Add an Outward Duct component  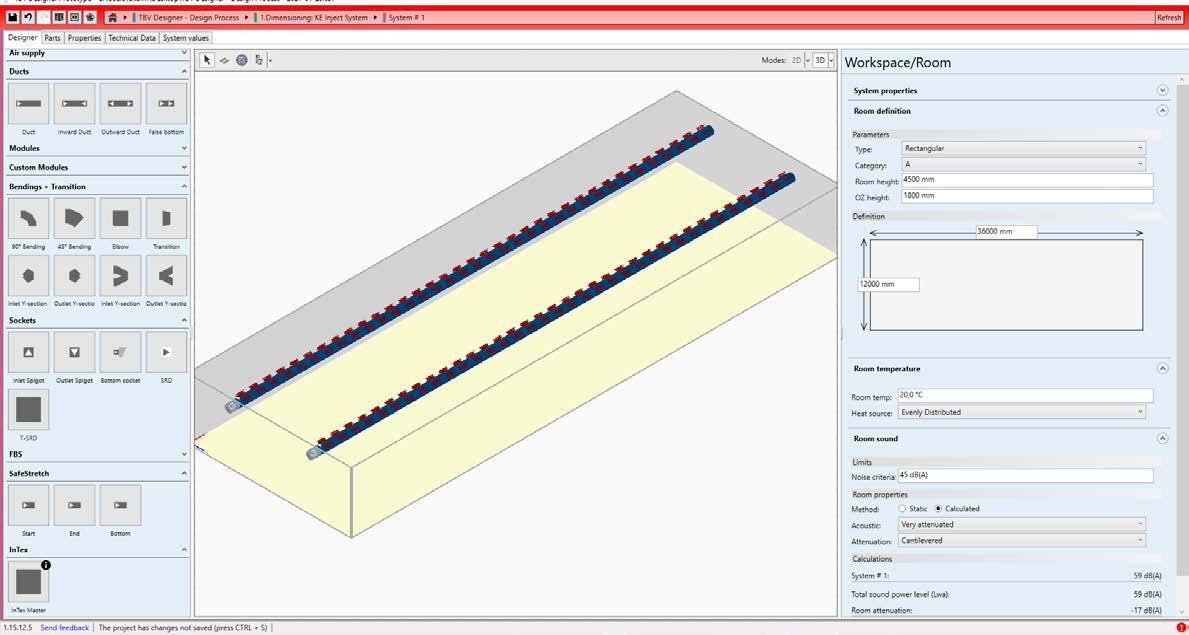click(121, 104)
